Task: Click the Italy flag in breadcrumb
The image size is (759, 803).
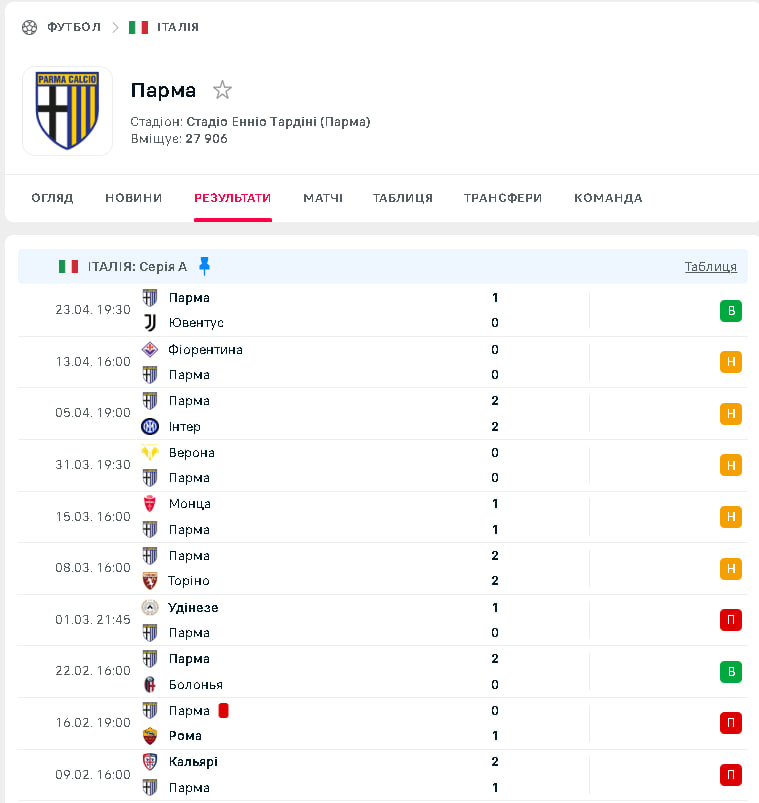Action: click(138, 27)
